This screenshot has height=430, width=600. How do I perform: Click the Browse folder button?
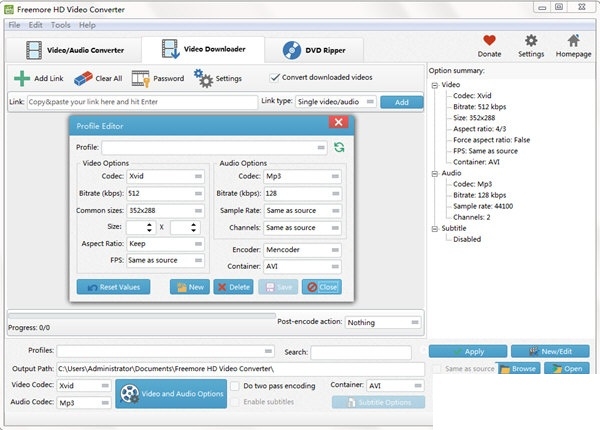tap(518, 368)
